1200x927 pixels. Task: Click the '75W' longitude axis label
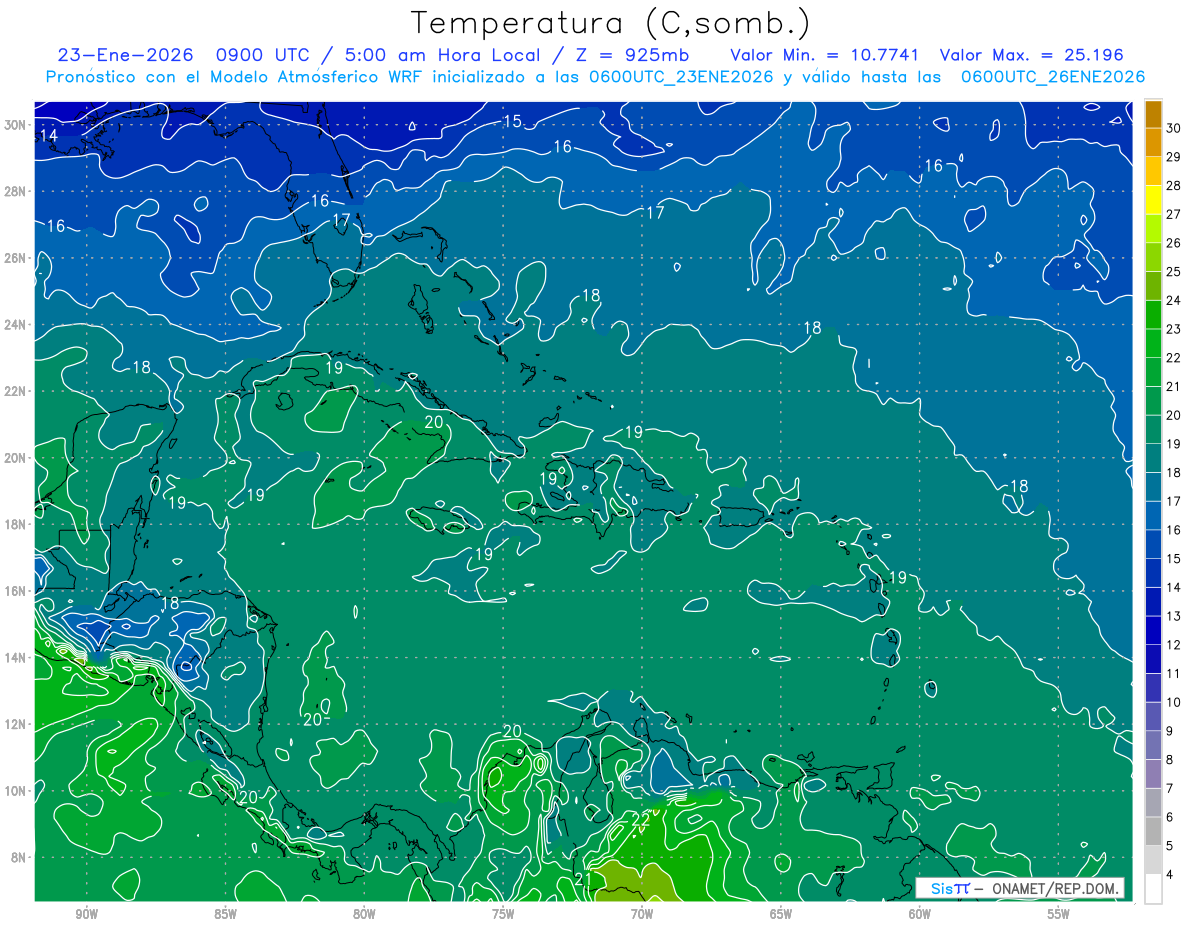503,913
